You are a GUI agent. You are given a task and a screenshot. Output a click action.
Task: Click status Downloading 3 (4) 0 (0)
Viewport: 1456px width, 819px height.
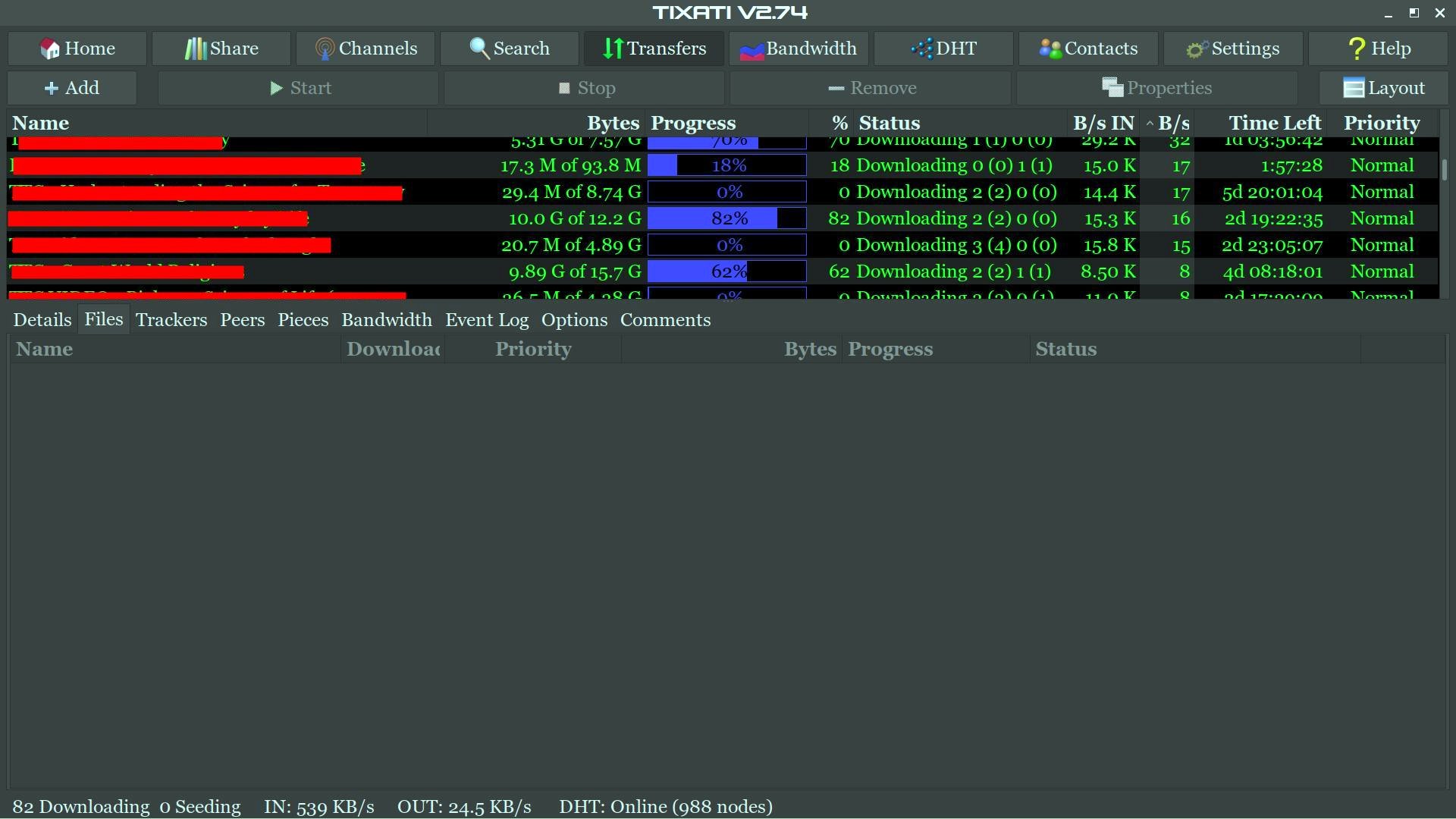click(956, 245)
